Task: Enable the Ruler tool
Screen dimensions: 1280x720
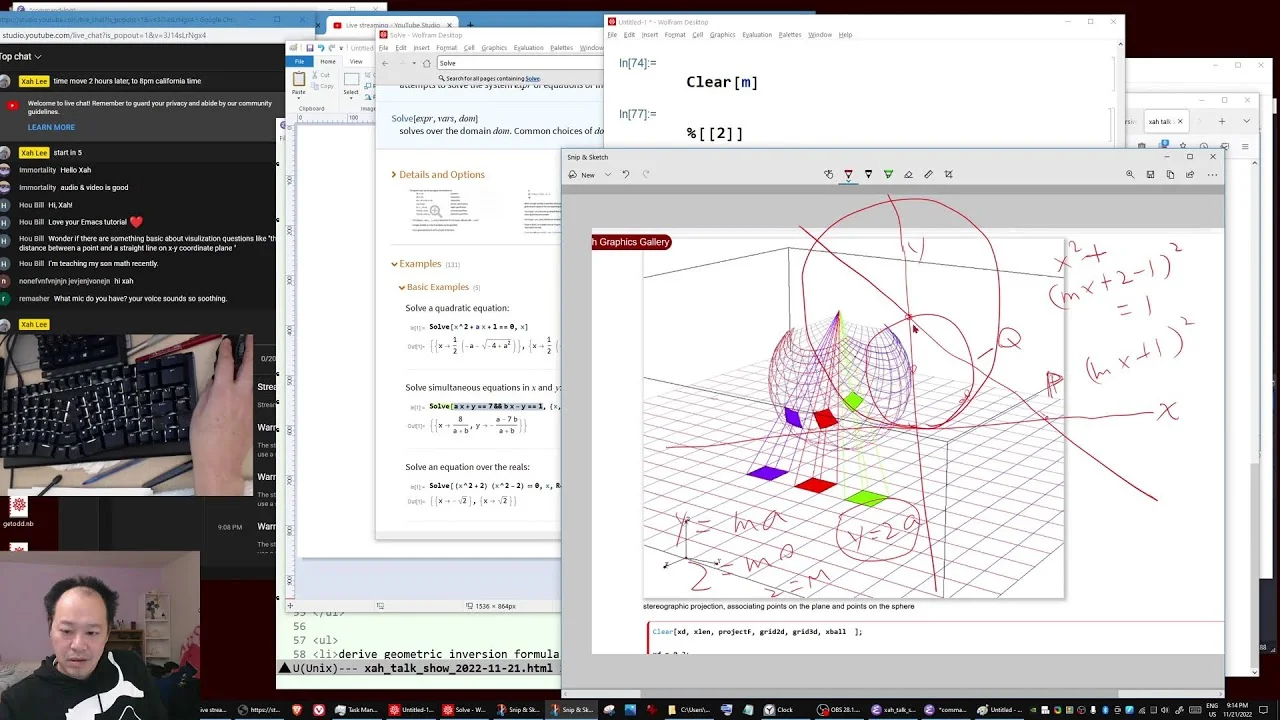Action: [x=928, y=174]
